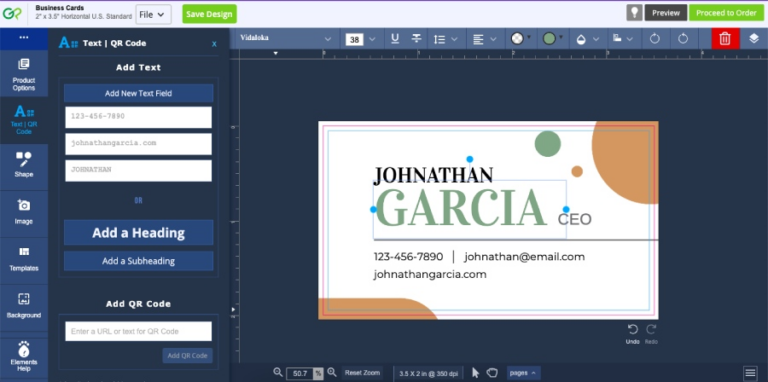The width and height of the screenshot is (768, 382).
Task: Expand the left panel collapse arrow
Action: tap(233, 310)
